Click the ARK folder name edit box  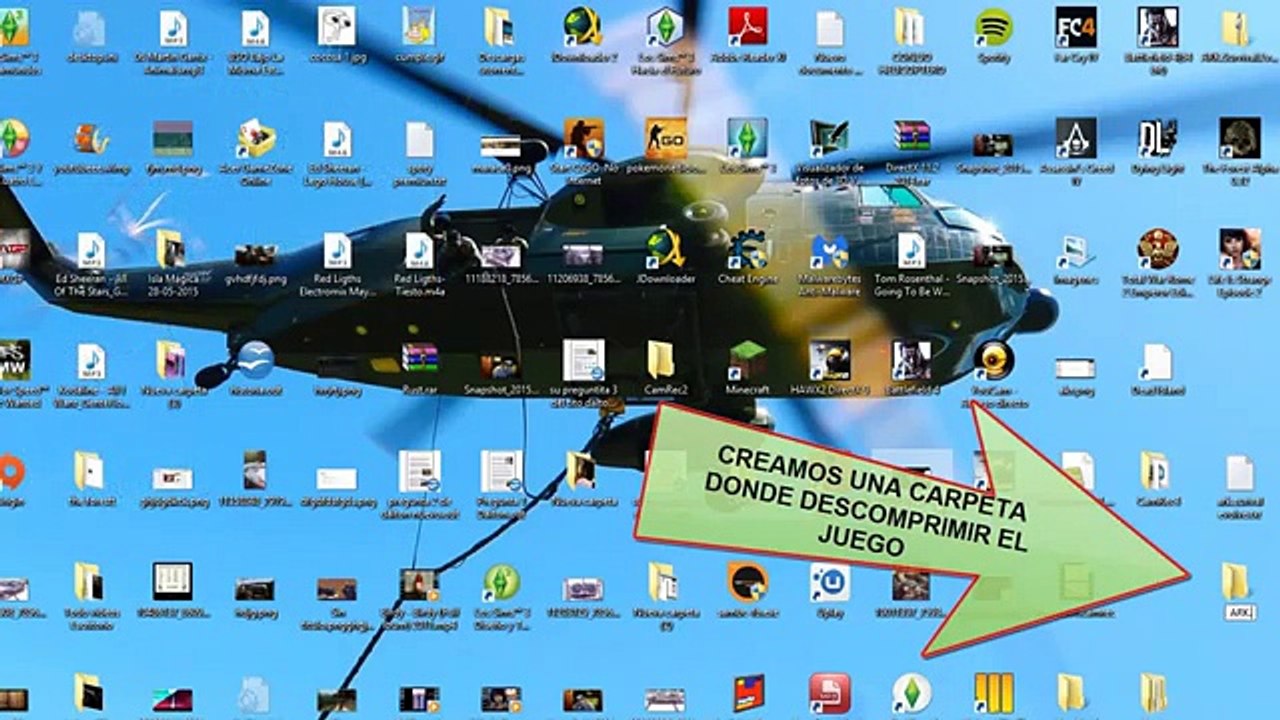click(1239, 612)
